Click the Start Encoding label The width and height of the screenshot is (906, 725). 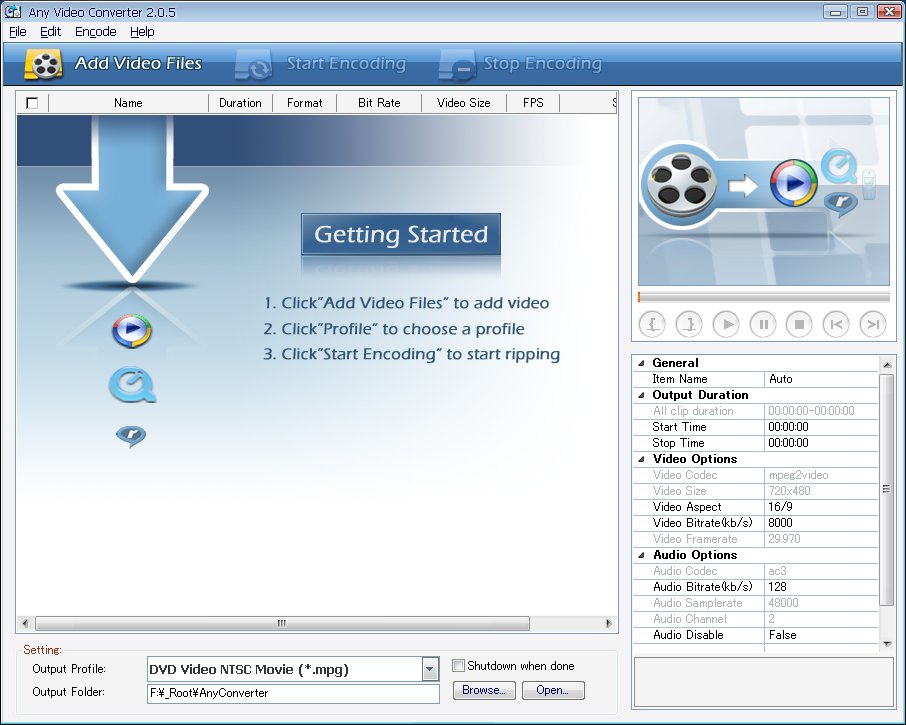click(x=346, y=63)
